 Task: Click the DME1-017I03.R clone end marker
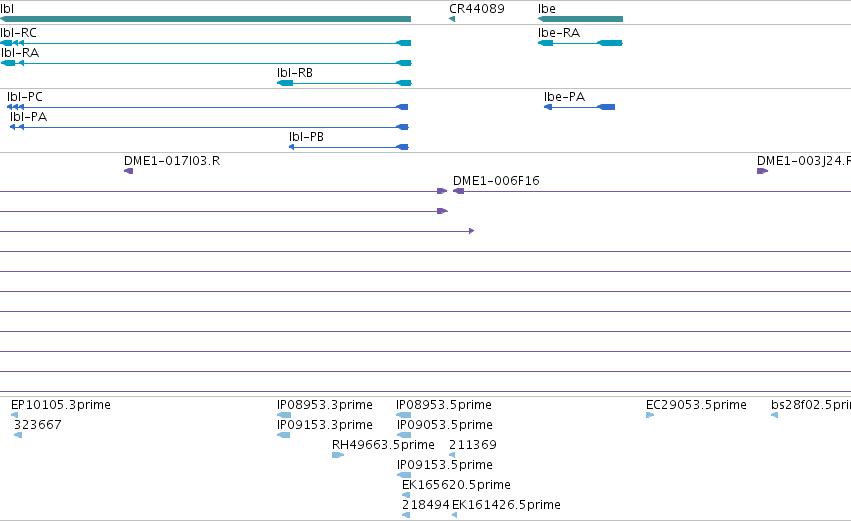[129, 171]
